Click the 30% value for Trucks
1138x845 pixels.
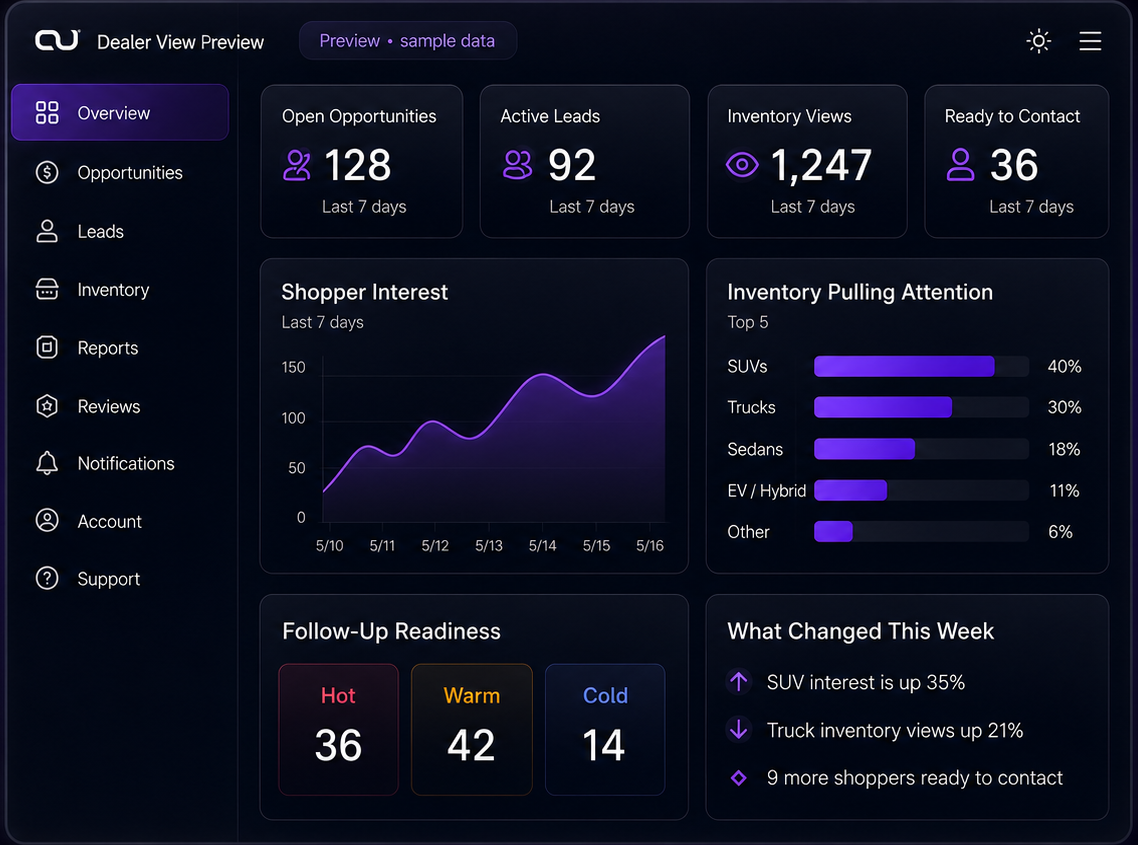1064,407
